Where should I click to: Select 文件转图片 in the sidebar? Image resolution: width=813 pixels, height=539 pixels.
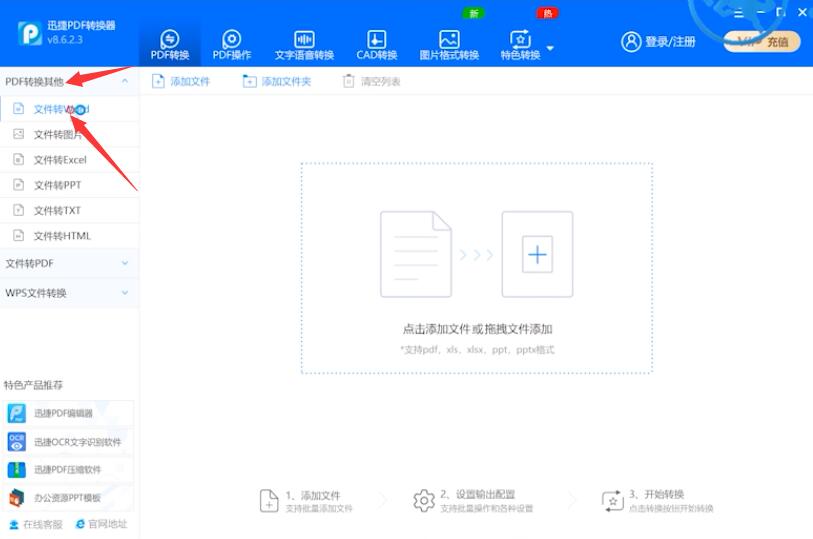coord(69,135)
